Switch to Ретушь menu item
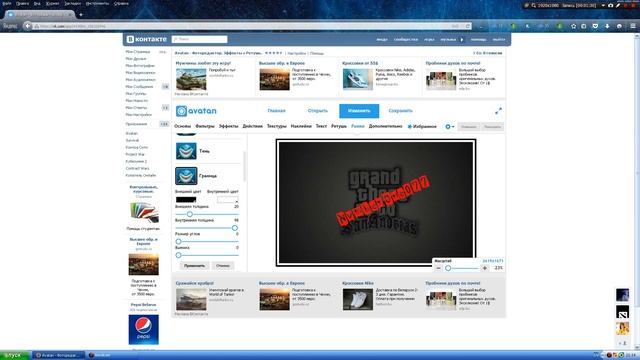640x360 pixels. (x=339, y=127)
